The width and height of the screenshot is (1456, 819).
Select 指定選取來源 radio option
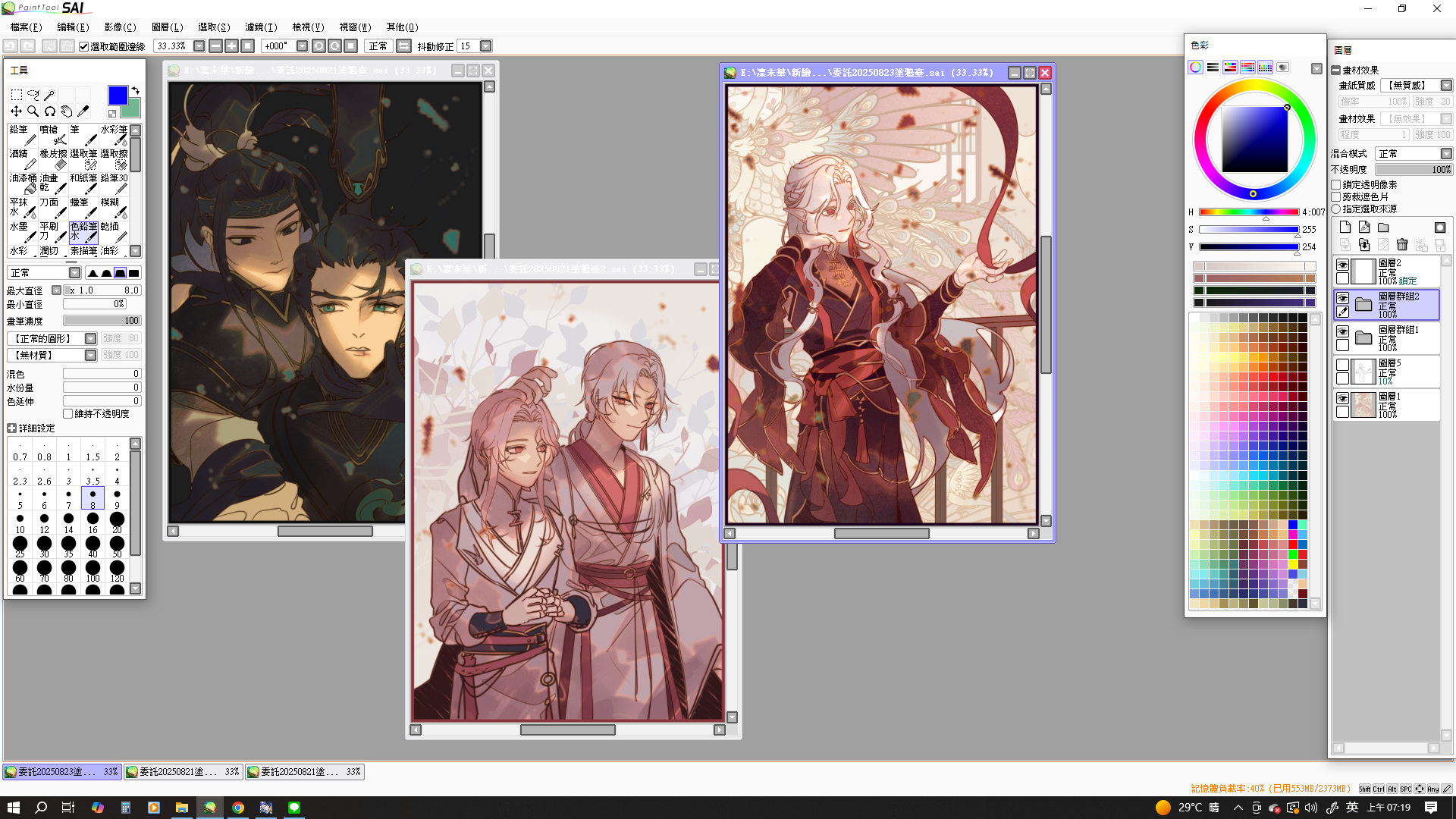[x=1336, y=209]
